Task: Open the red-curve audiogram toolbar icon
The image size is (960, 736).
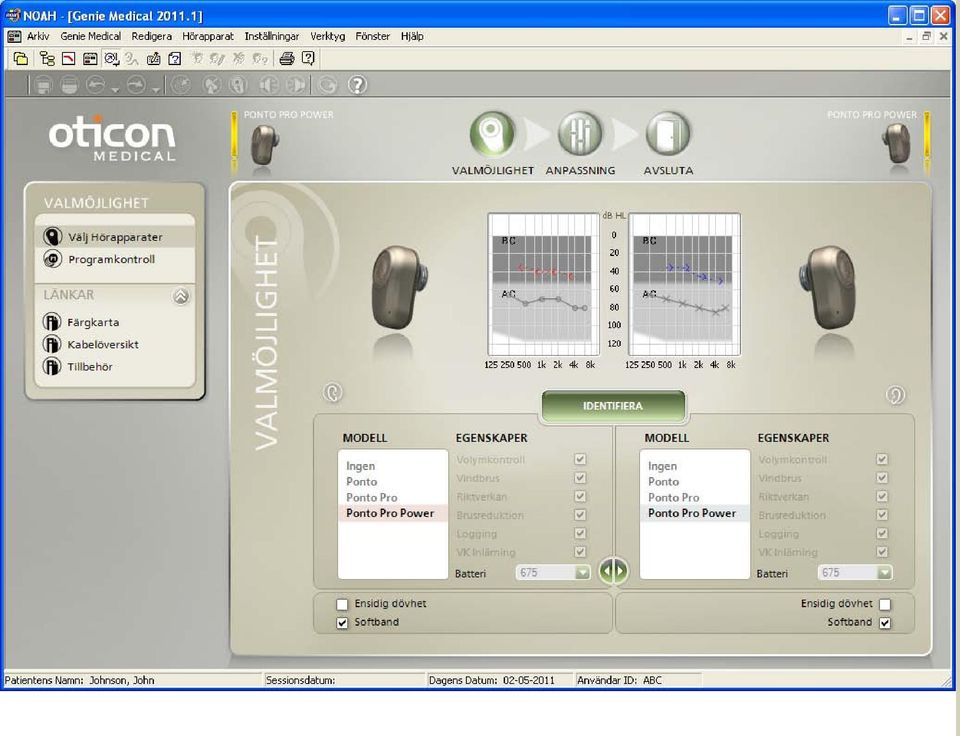Action: pyautogui.click(x=69, y=59)
